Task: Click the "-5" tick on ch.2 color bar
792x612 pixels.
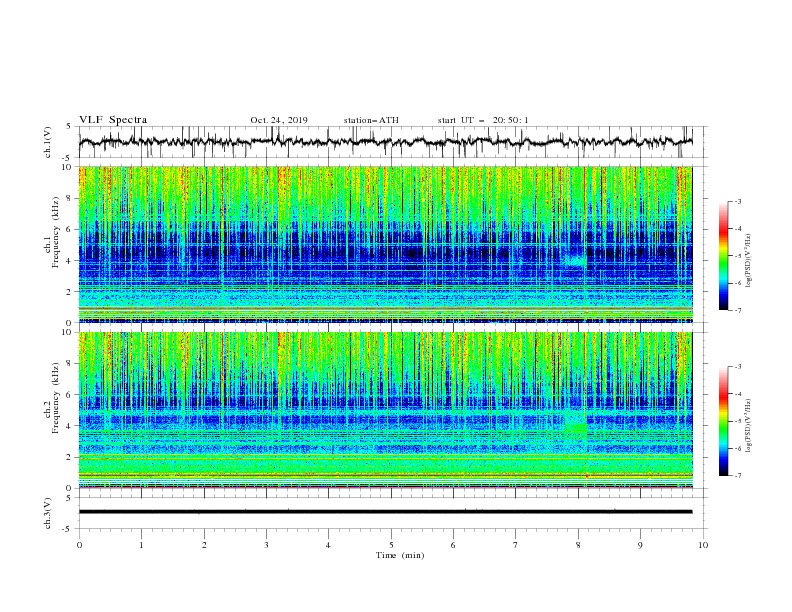Action: (737, 421)
